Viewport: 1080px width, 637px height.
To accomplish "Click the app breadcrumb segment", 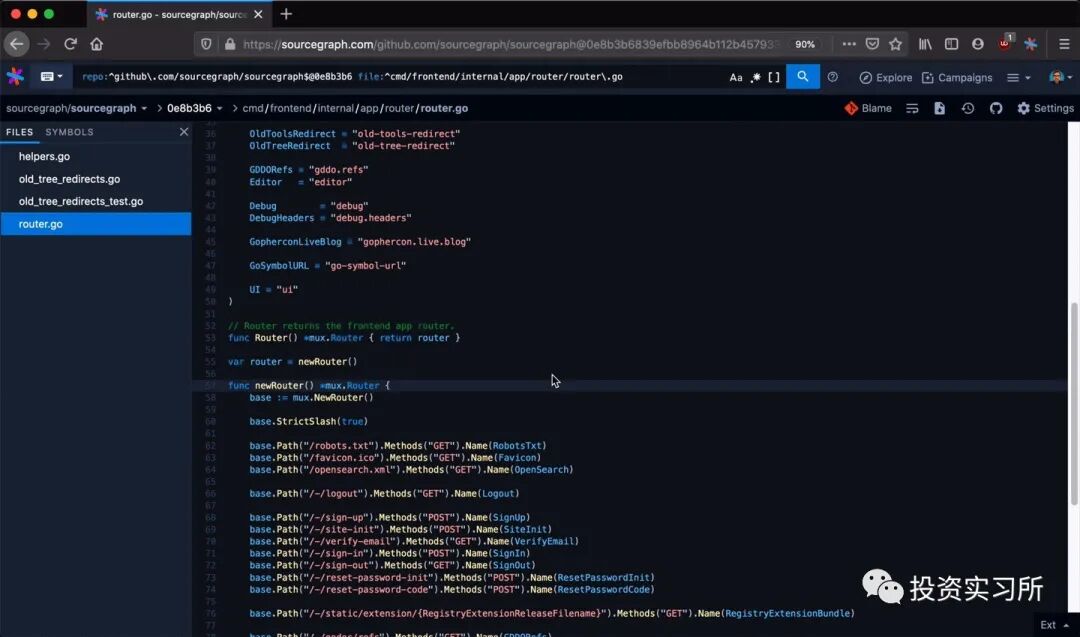I will click(369, 108).
